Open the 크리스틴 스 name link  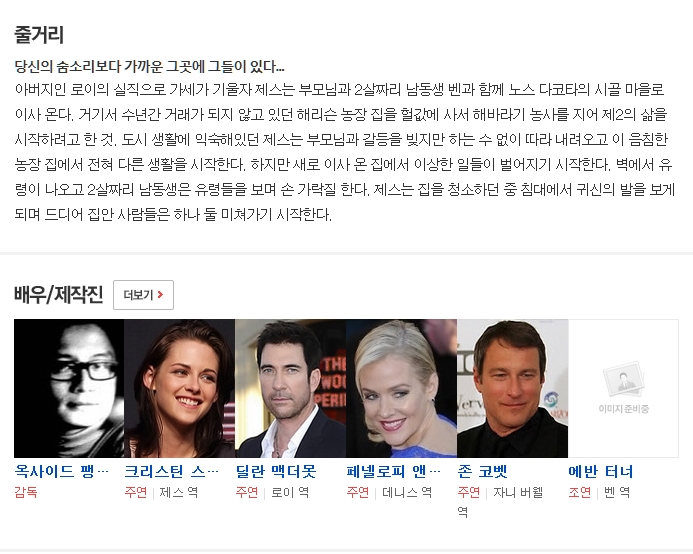point(171,471)
